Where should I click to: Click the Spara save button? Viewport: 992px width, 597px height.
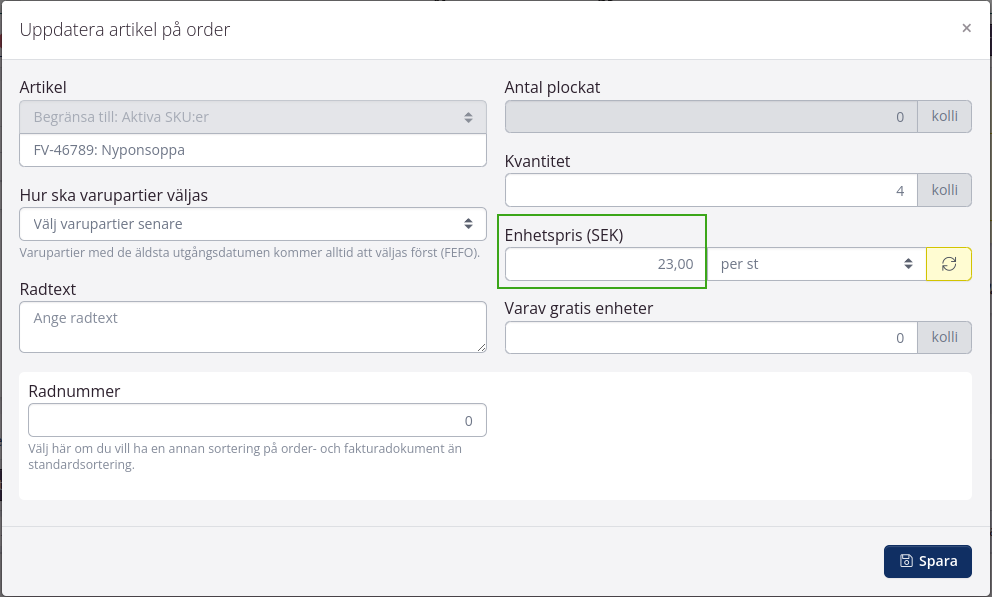(x=927, y=561)
